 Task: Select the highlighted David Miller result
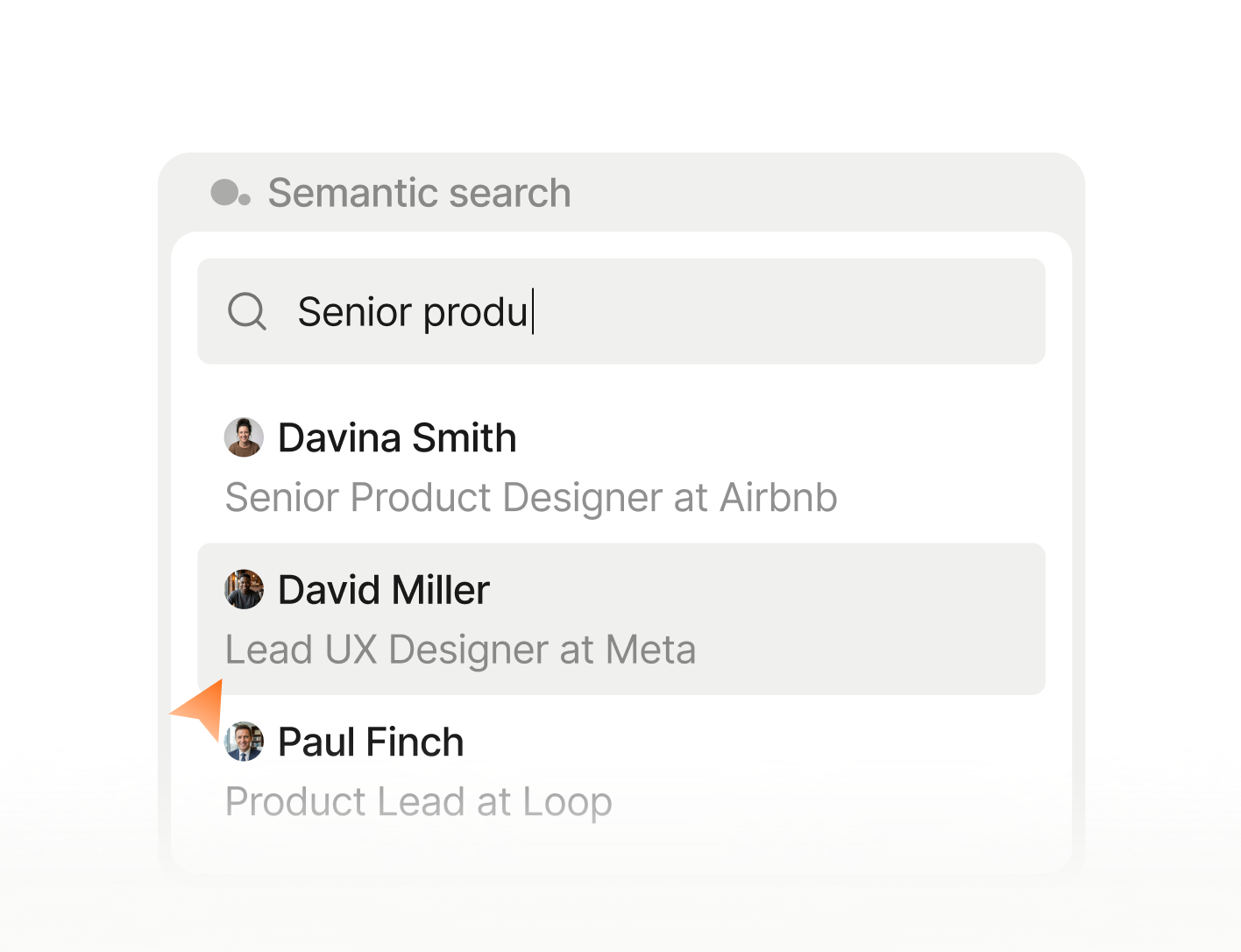tap(620, 618)
